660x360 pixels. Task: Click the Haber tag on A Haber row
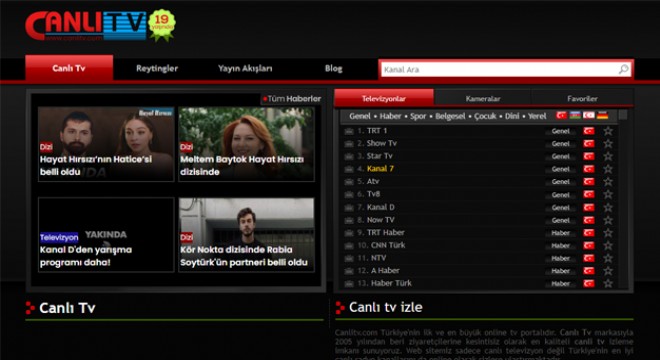click(x=560, y=271)
